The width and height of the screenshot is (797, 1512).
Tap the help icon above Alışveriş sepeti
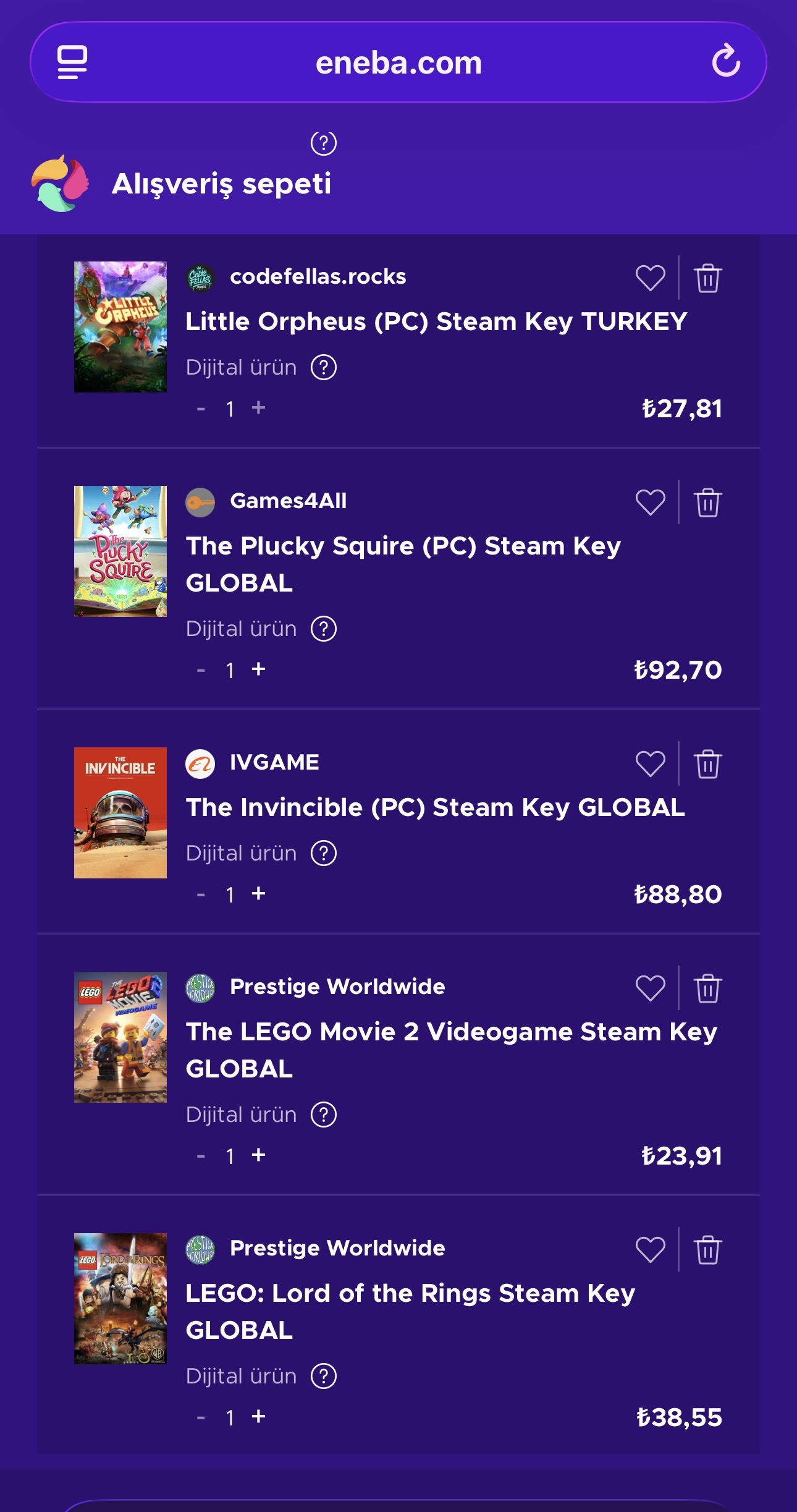(x=323, y=143)
